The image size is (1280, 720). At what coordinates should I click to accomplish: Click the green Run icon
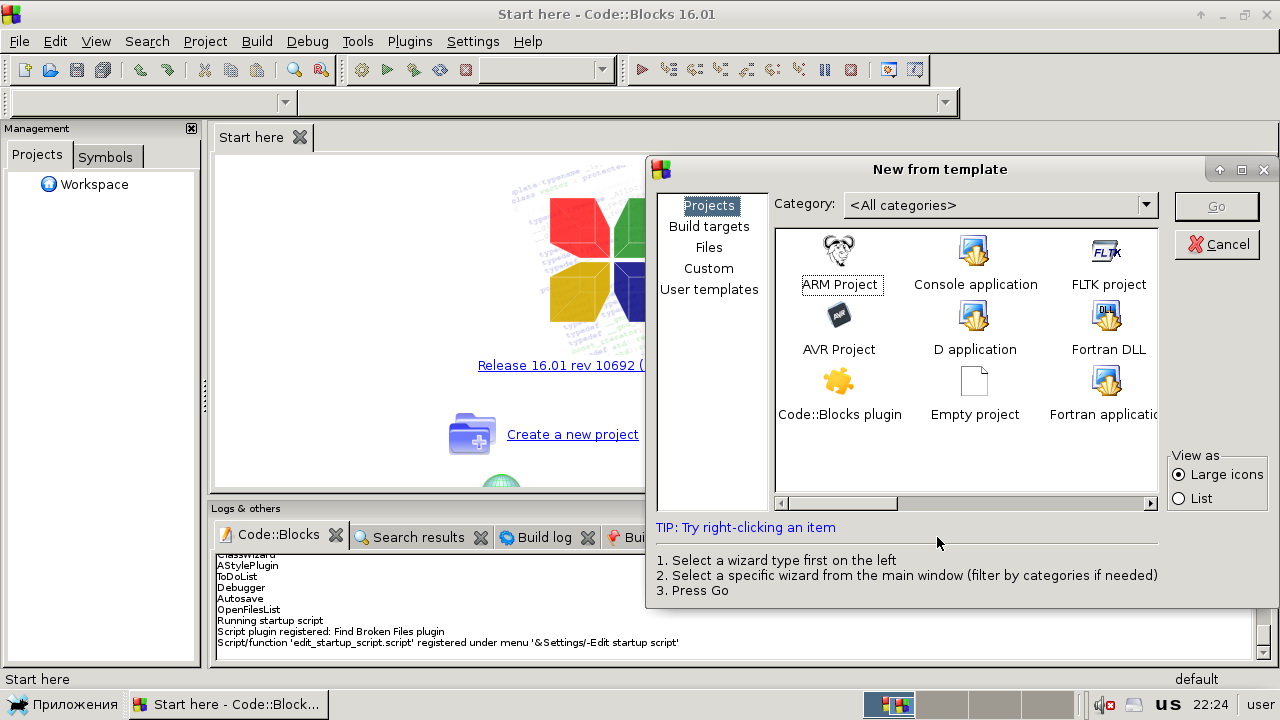click(x=387, y=70)
